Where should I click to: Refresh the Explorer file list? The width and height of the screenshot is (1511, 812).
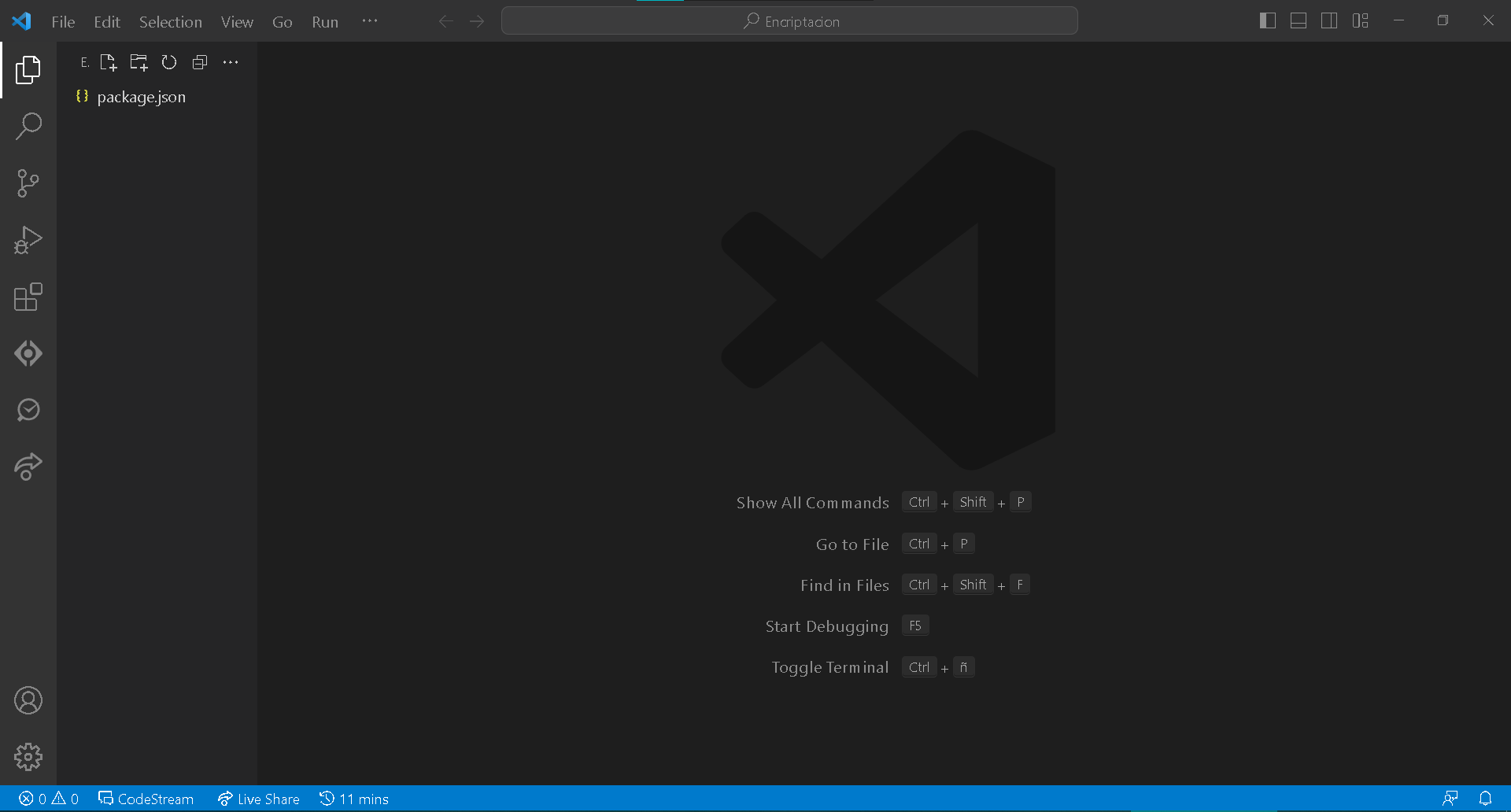pyautogui.click(x=169, y=63)
